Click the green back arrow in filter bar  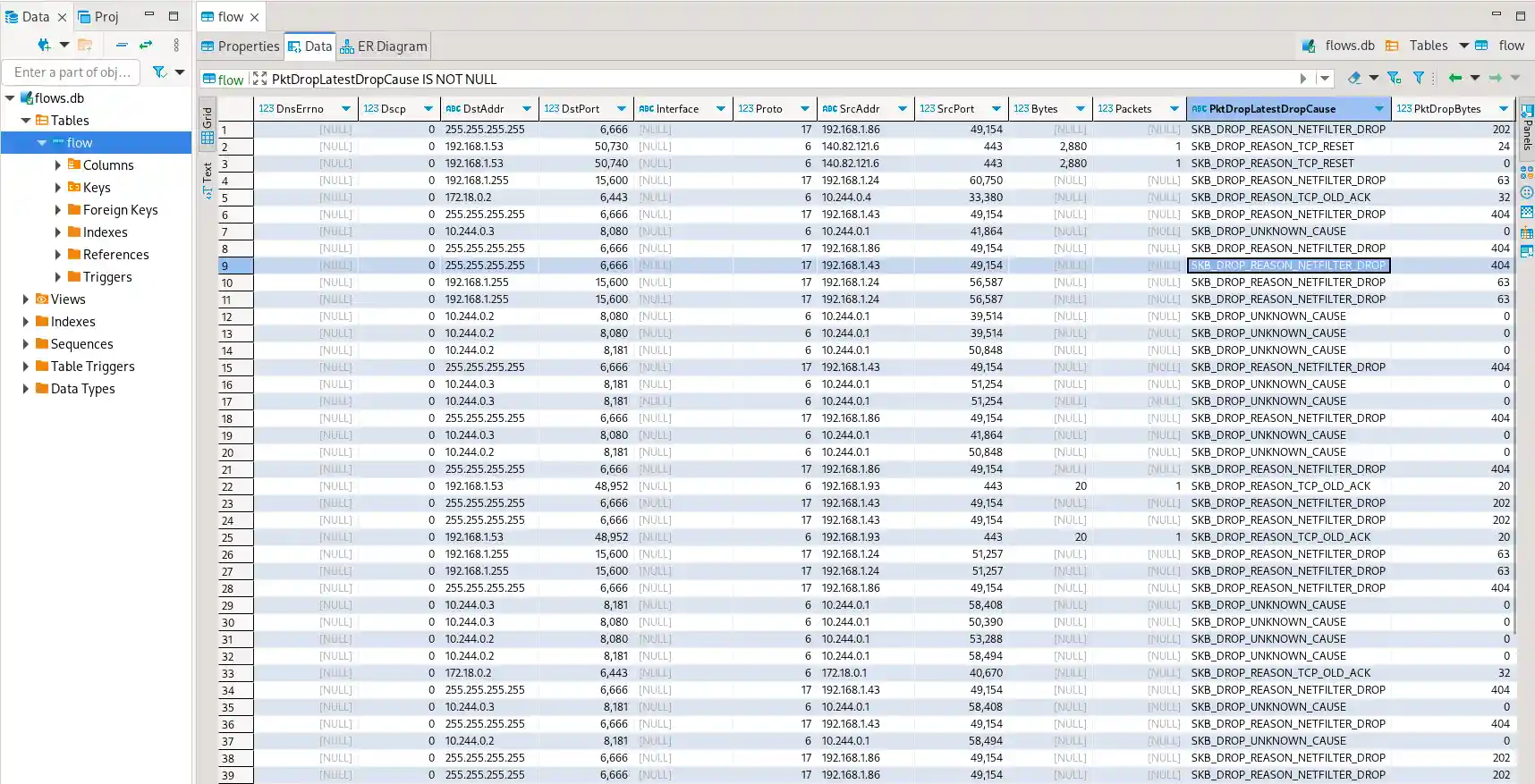pos(1454,79)
